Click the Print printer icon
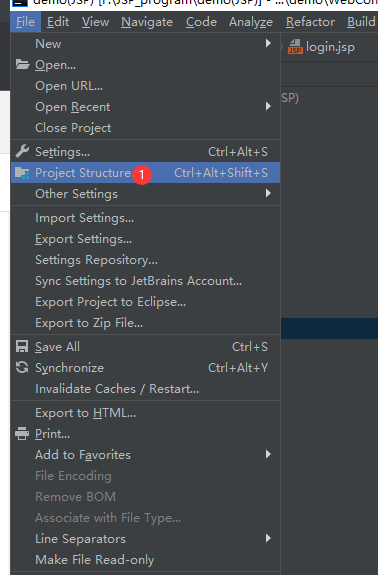Viewport: 378px width, 575px height. (x=22, y=434)
